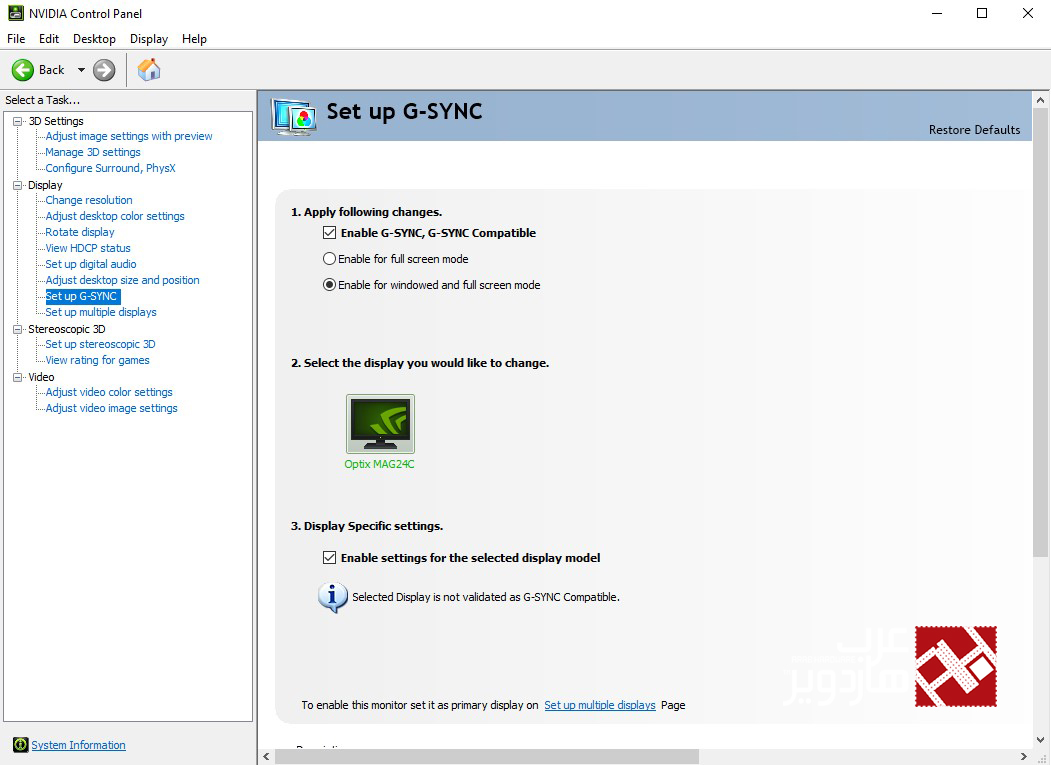
Task: Select Enable for full screen mode
Action: [x=329, y=259]
